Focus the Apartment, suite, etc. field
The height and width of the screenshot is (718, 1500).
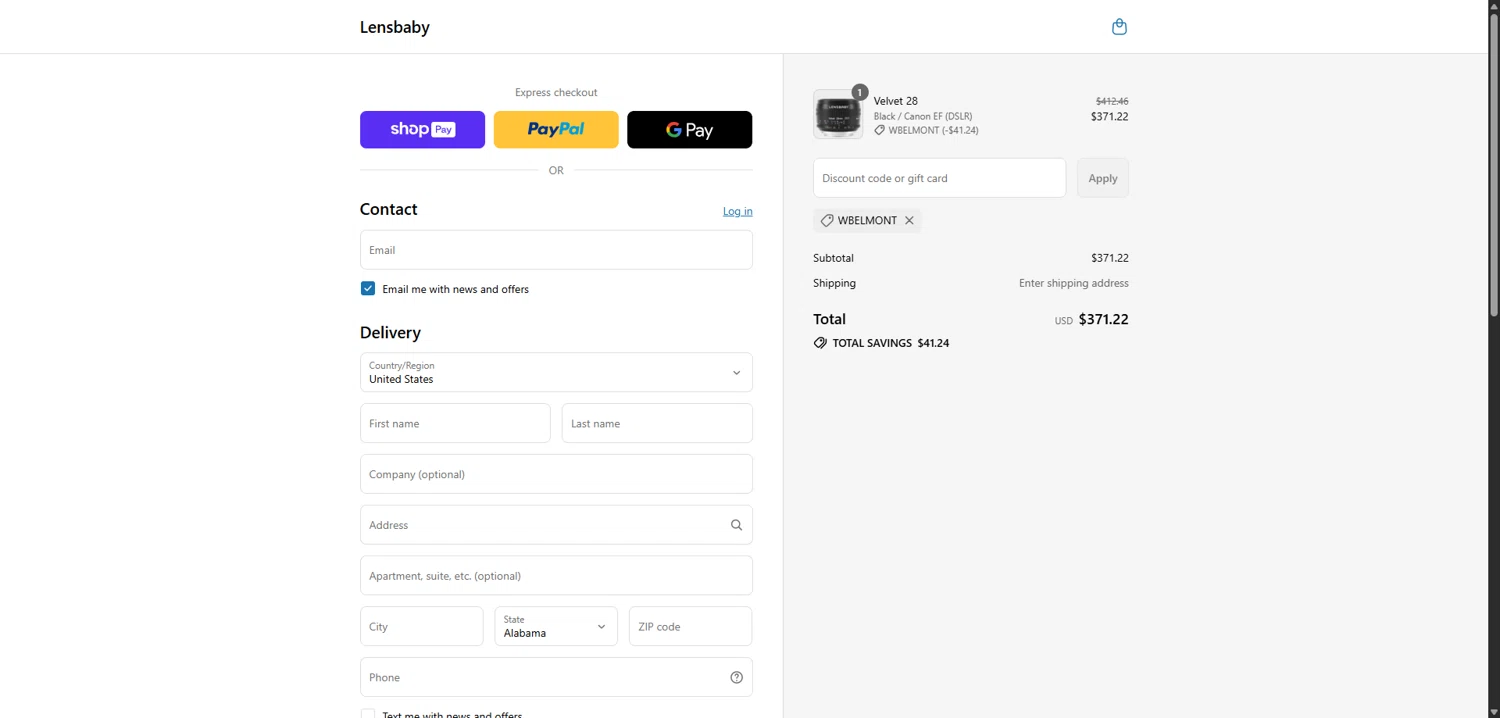tap(556, 576)
